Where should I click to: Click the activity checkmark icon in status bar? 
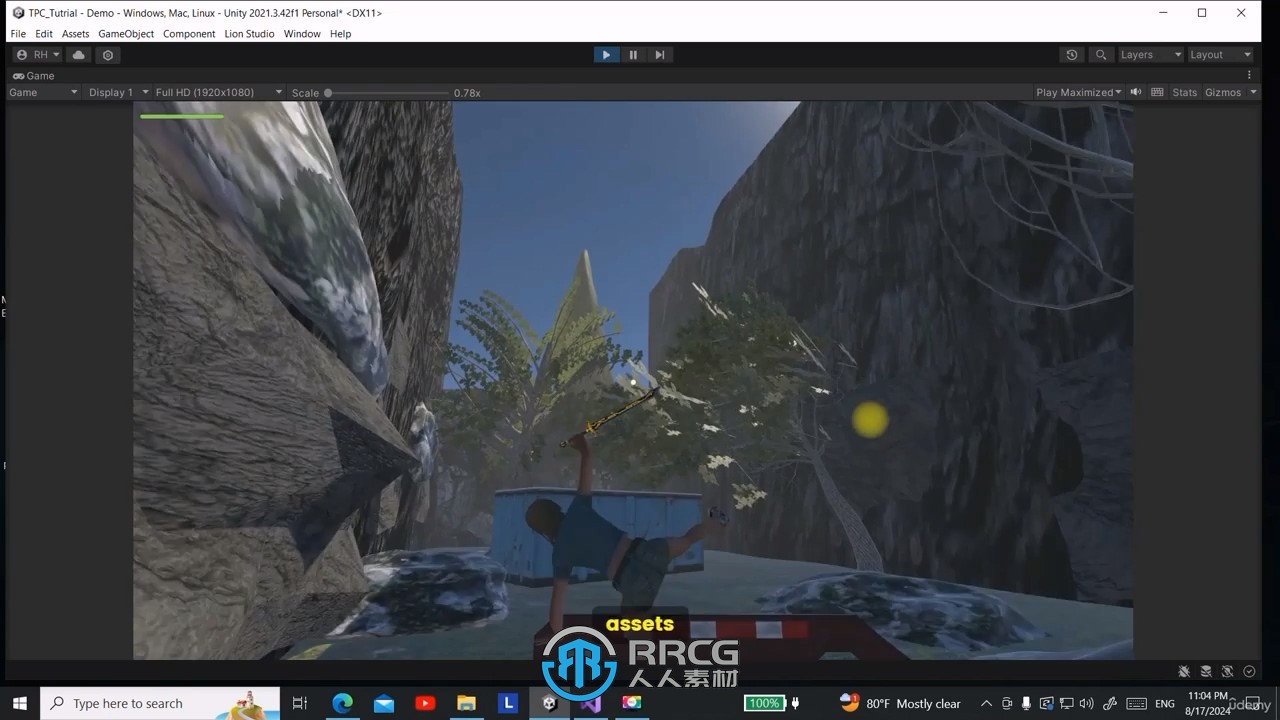1249,672
